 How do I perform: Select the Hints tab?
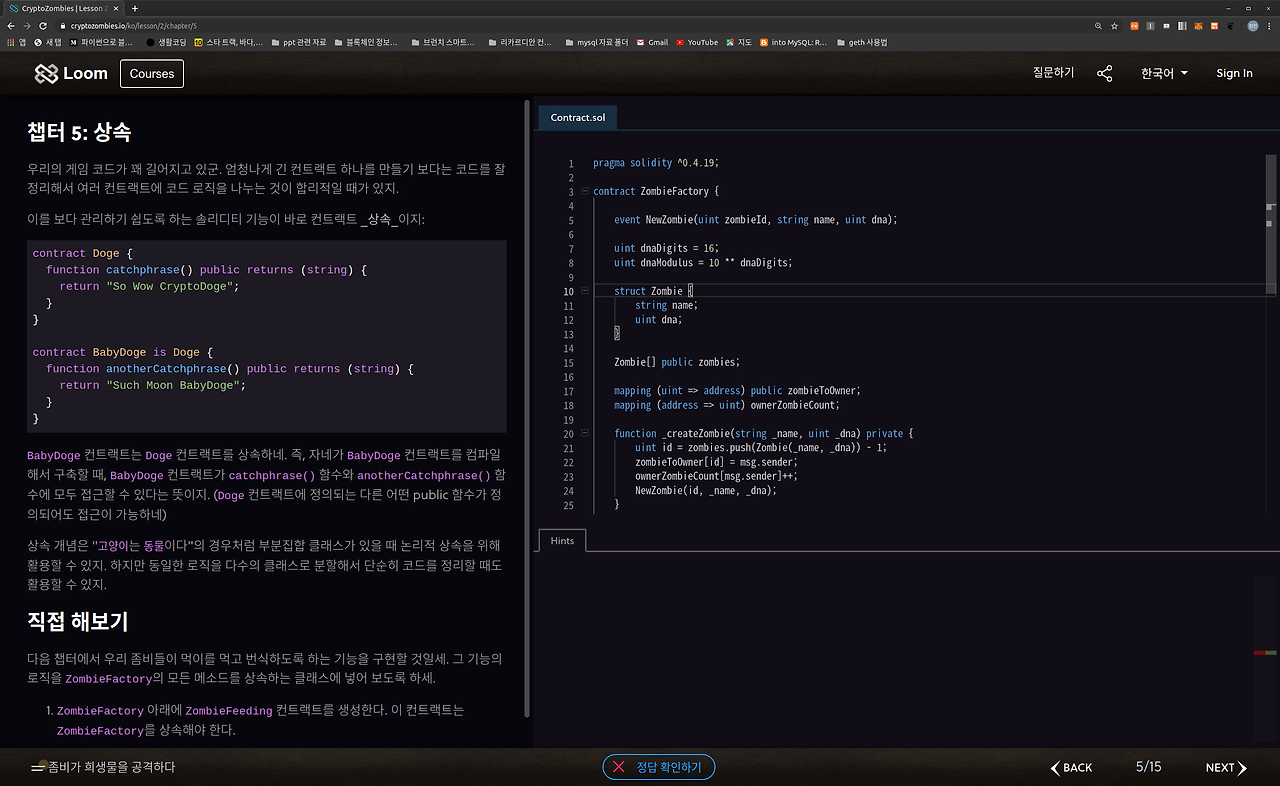click(562, 540)
